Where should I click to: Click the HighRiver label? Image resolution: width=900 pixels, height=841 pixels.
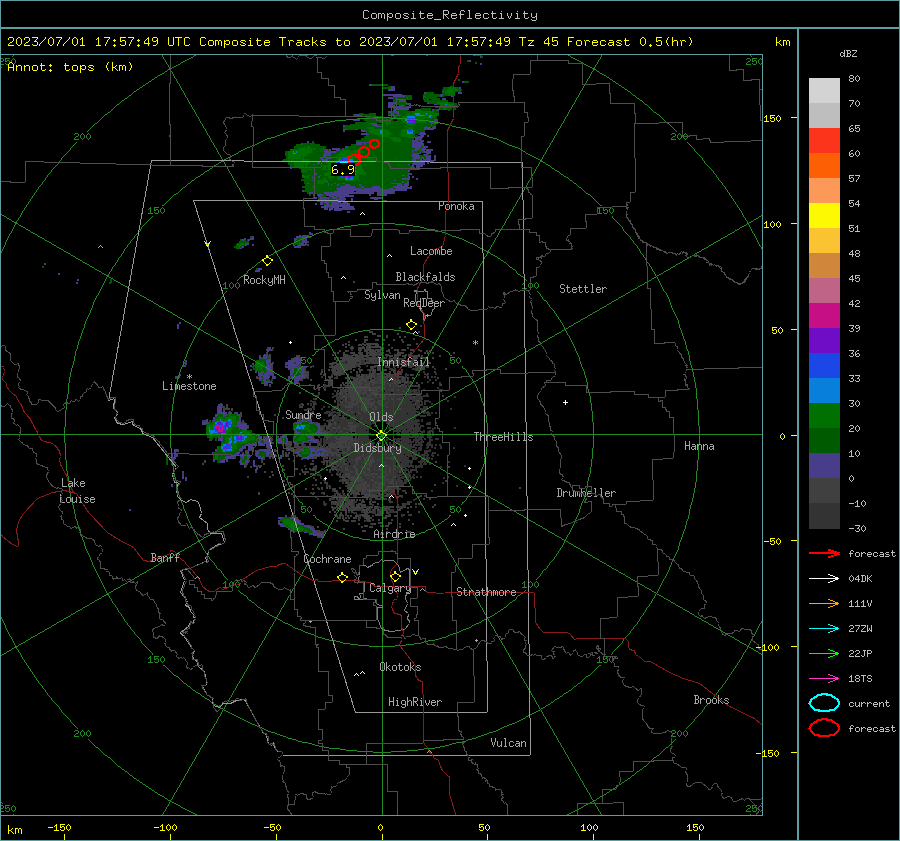click(x=415, y=702)
